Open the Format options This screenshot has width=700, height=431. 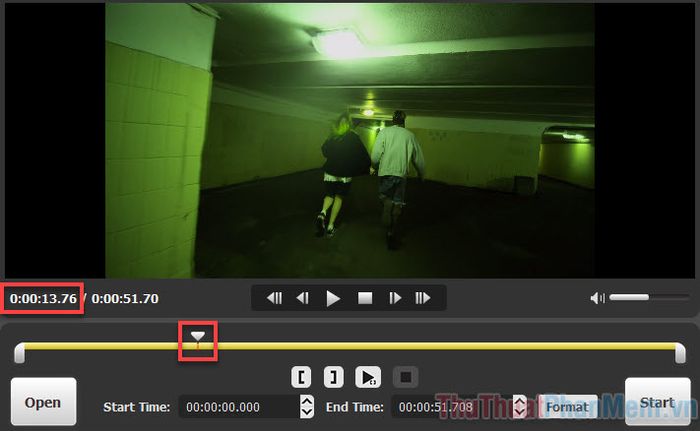click(x=567, y=407)
